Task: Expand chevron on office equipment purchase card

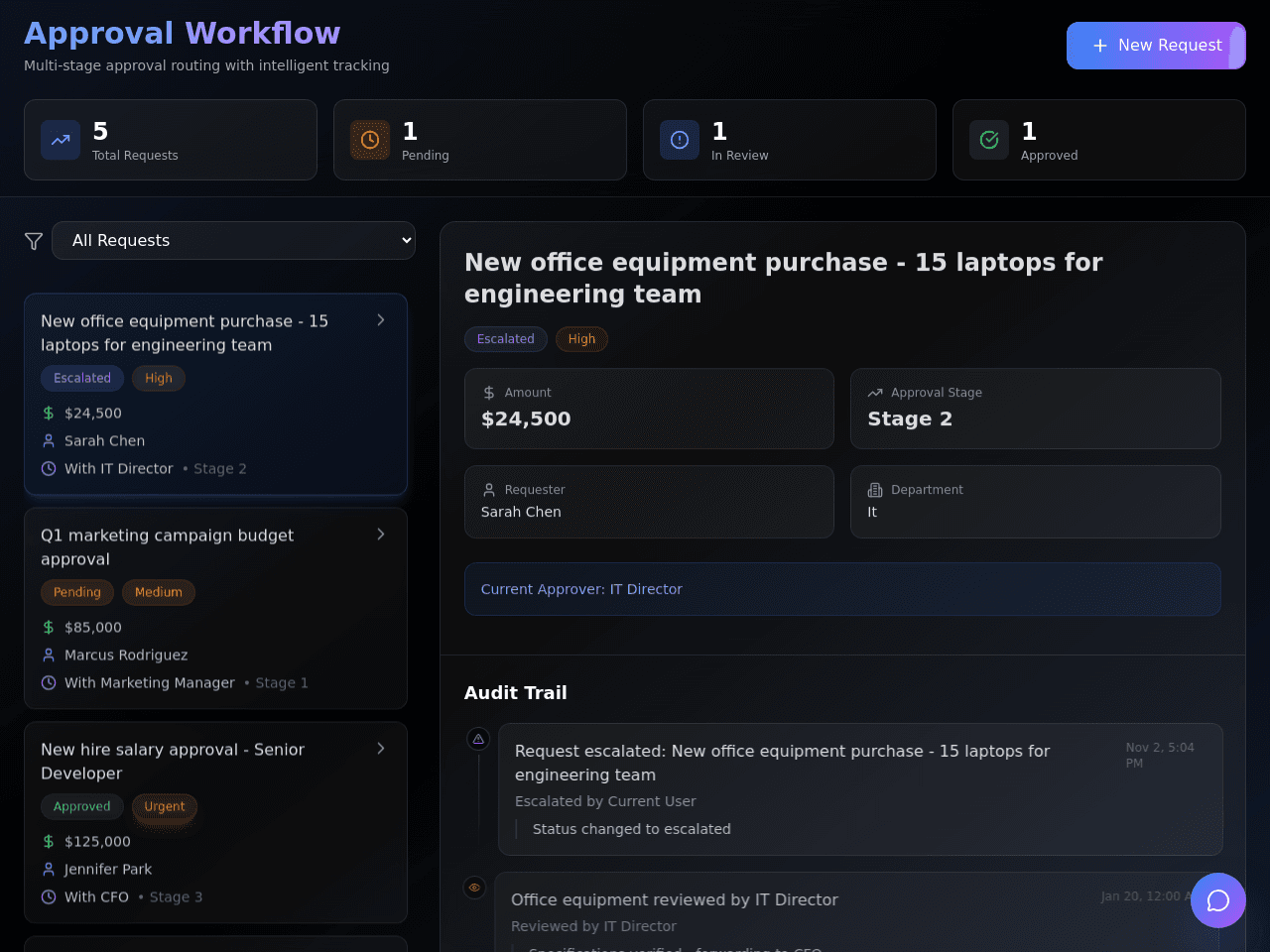Action: tap(381, 320)
